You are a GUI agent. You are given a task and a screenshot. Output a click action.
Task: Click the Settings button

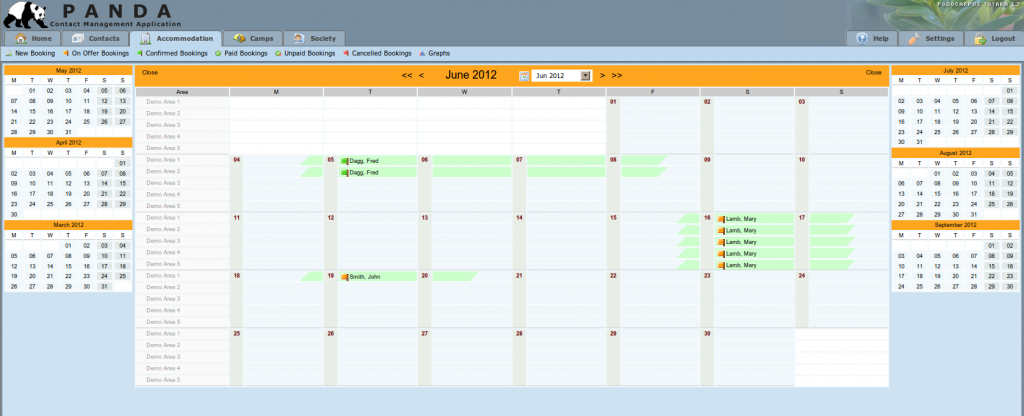tap(931, 38)
